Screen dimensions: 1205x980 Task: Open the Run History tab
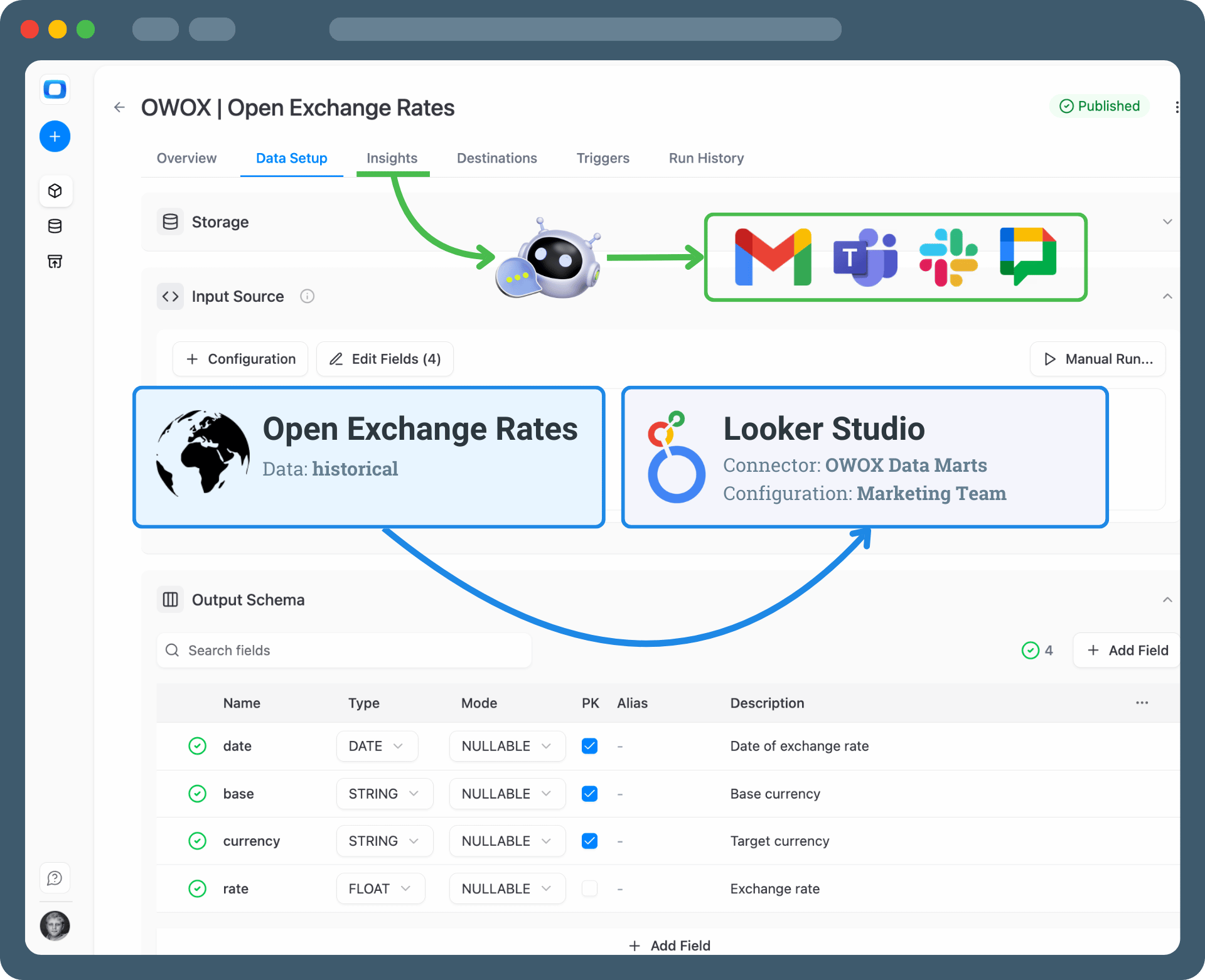click(x=706, y=158)
